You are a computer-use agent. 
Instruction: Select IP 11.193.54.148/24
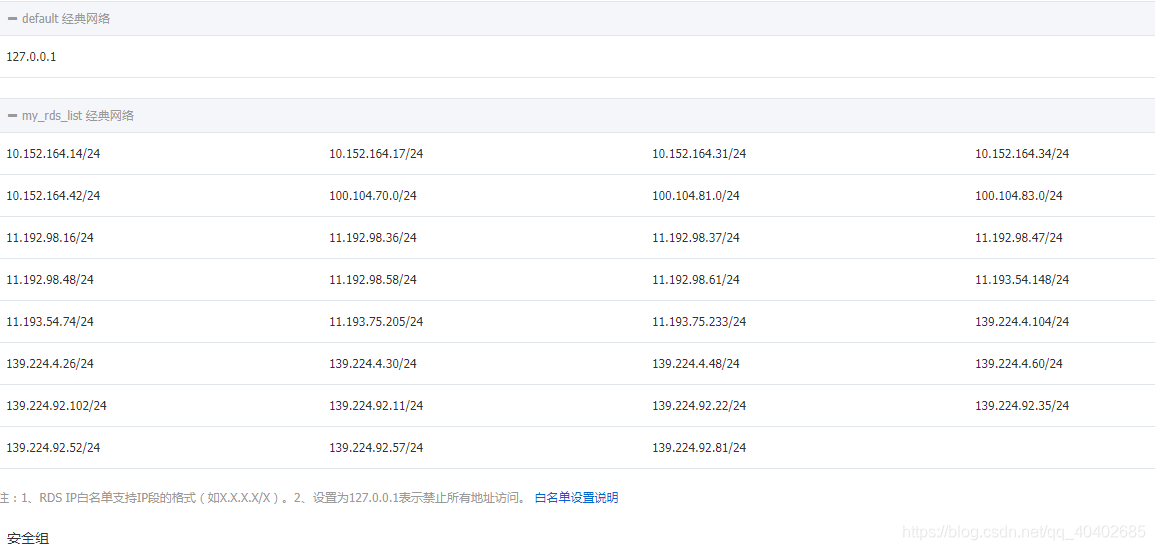pos(1022,280)
